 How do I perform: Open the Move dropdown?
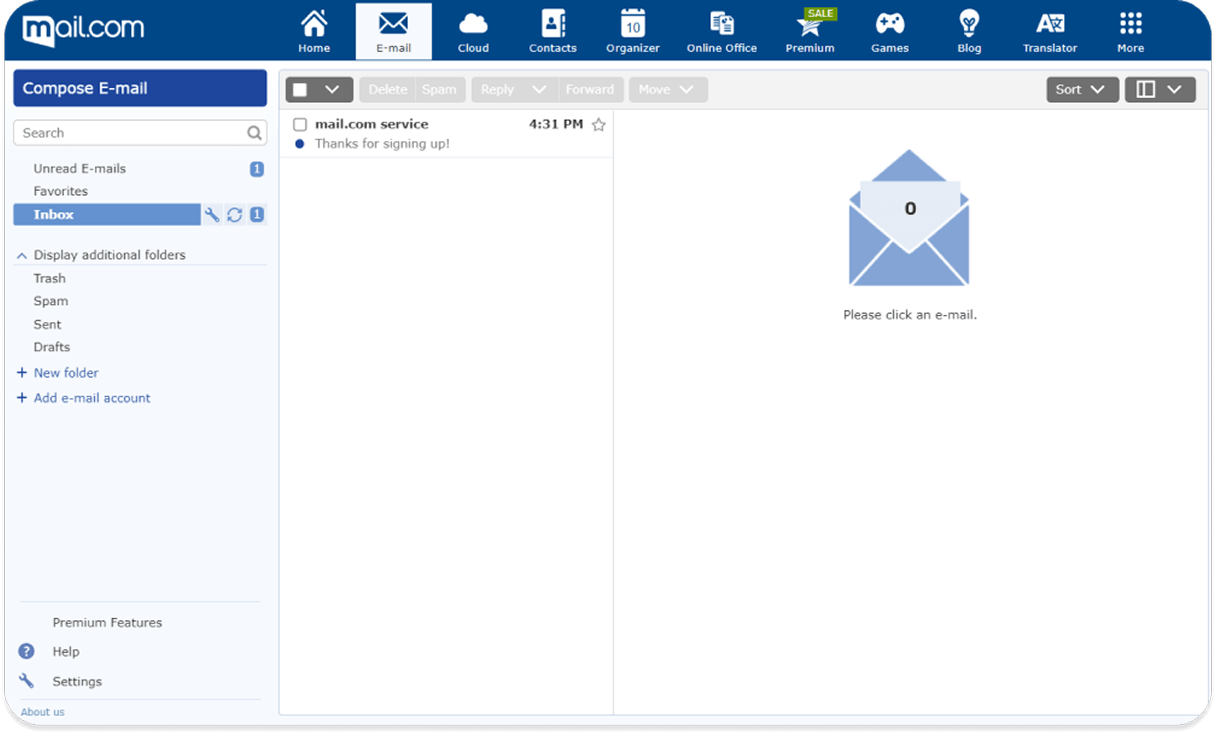pyautogui.click(x=668, y=90)
